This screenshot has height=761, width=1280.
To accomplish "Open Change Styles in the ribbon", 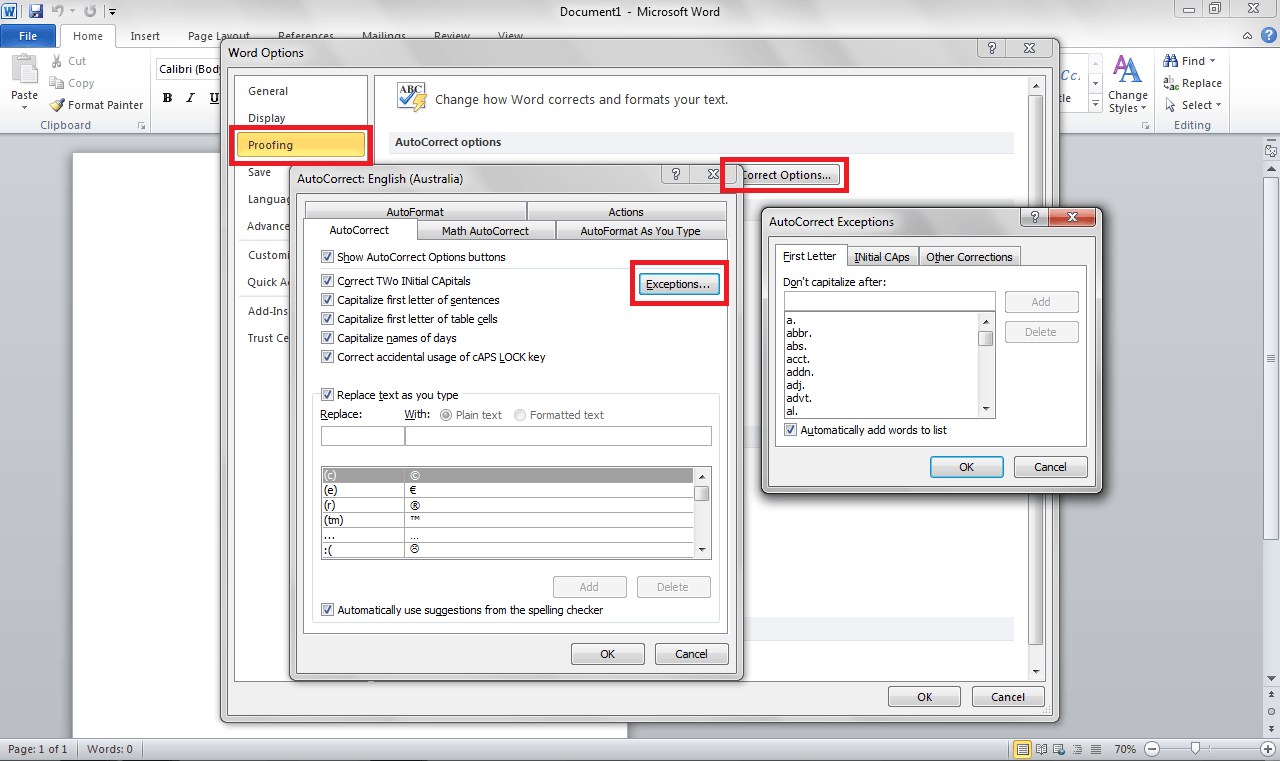I will click(1128, 84).
